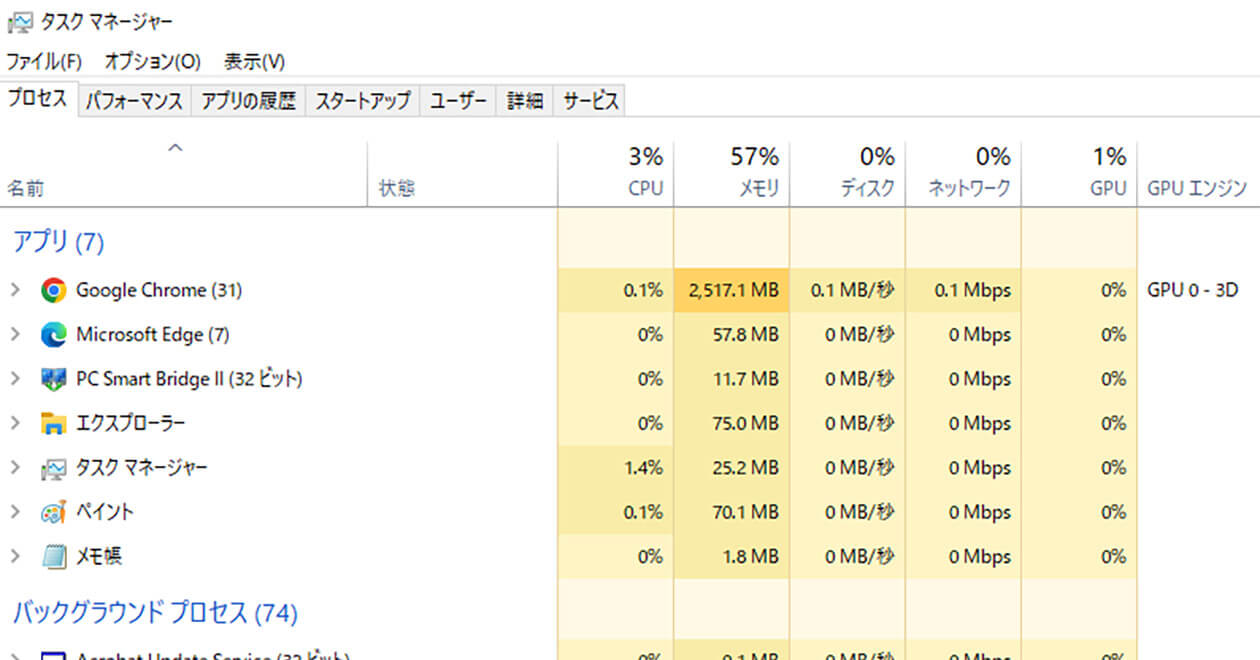Screen dimensions: 1260x660
Task: Click the タスク マネージャー row icon
Action: [x=54, y=467]
